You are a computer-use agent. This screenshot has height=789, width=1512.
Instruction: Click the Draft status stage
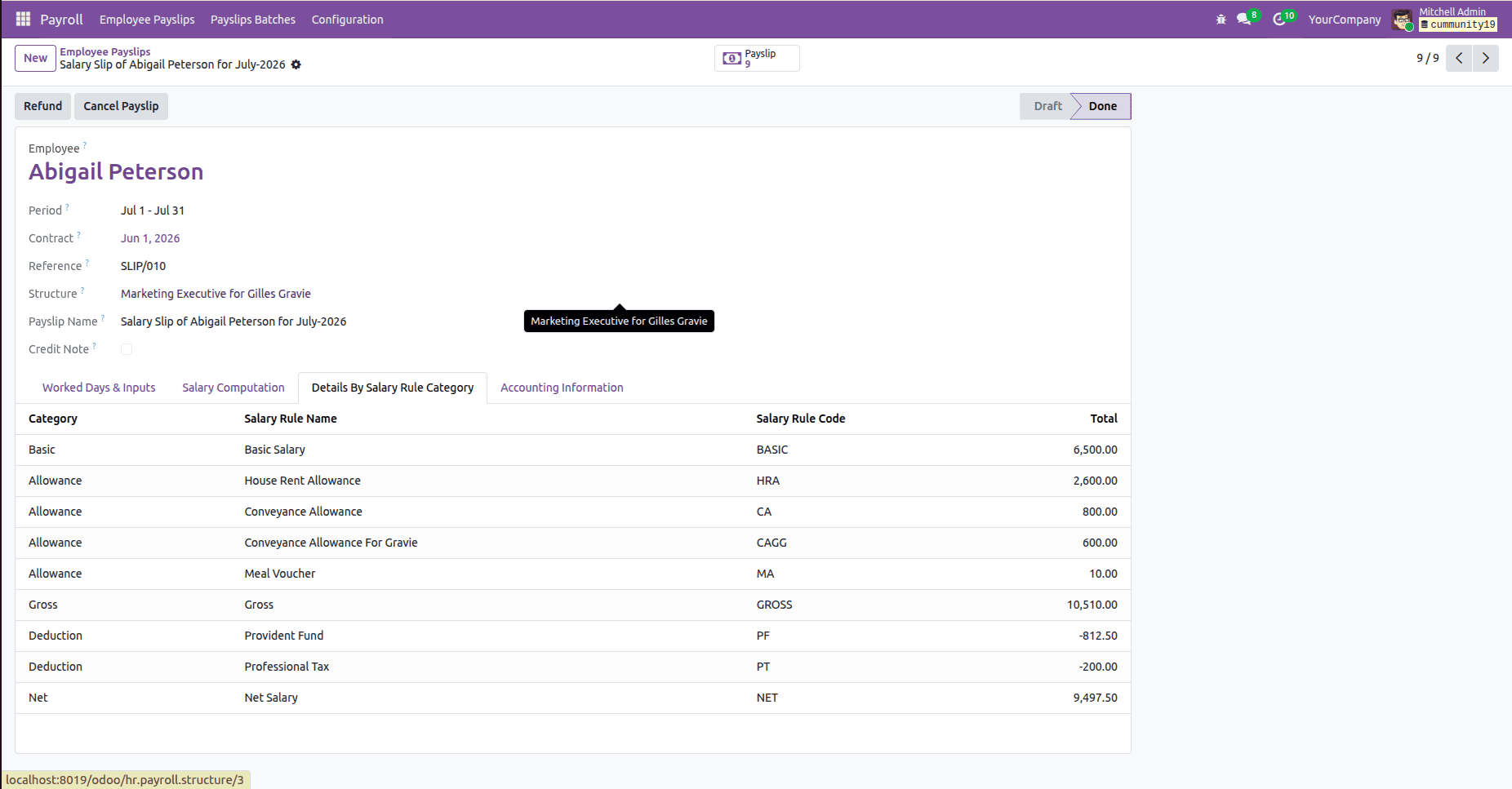[1047, 106]
